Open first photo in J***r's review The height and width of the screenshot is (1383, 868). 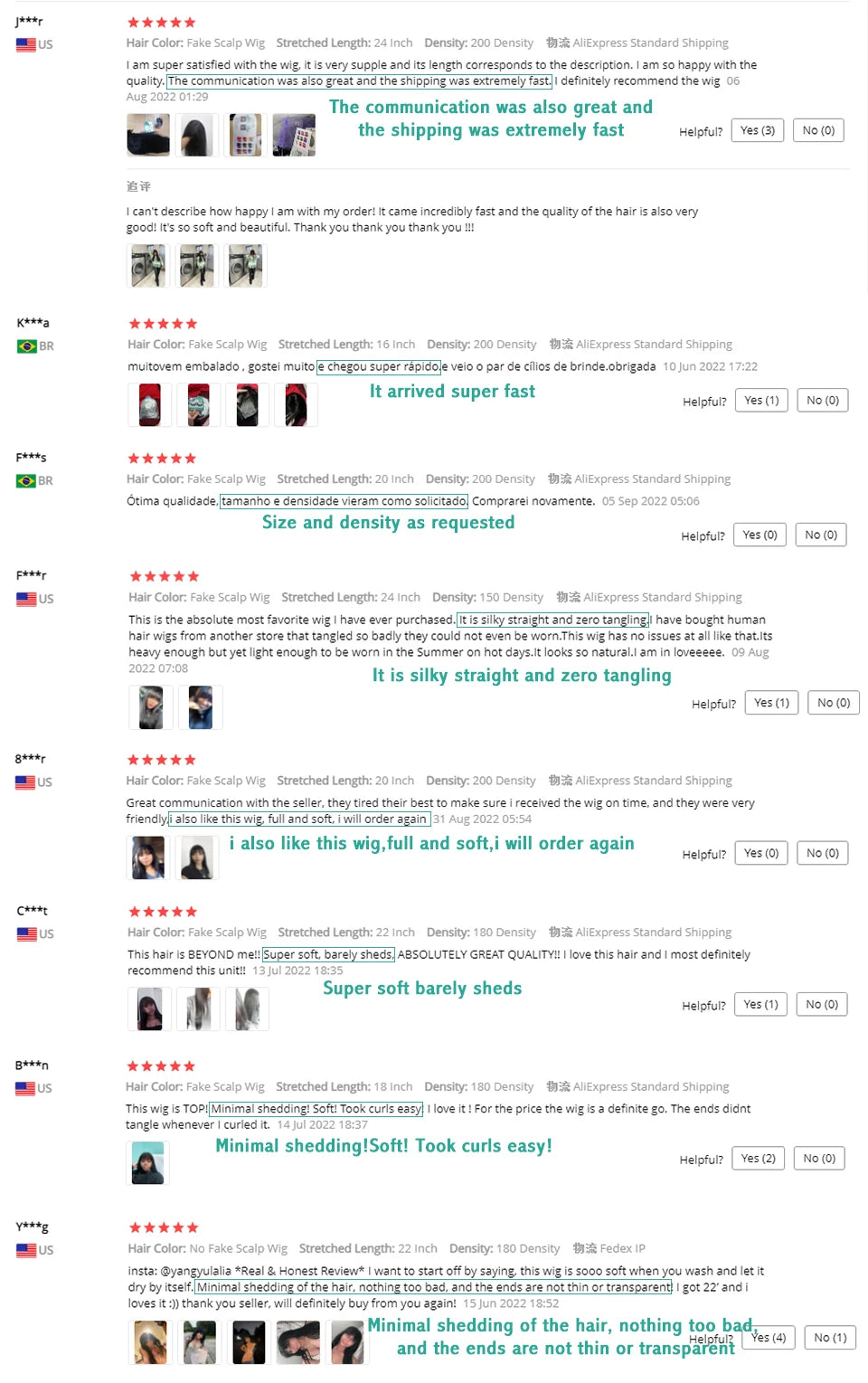[x=148, y=135]
